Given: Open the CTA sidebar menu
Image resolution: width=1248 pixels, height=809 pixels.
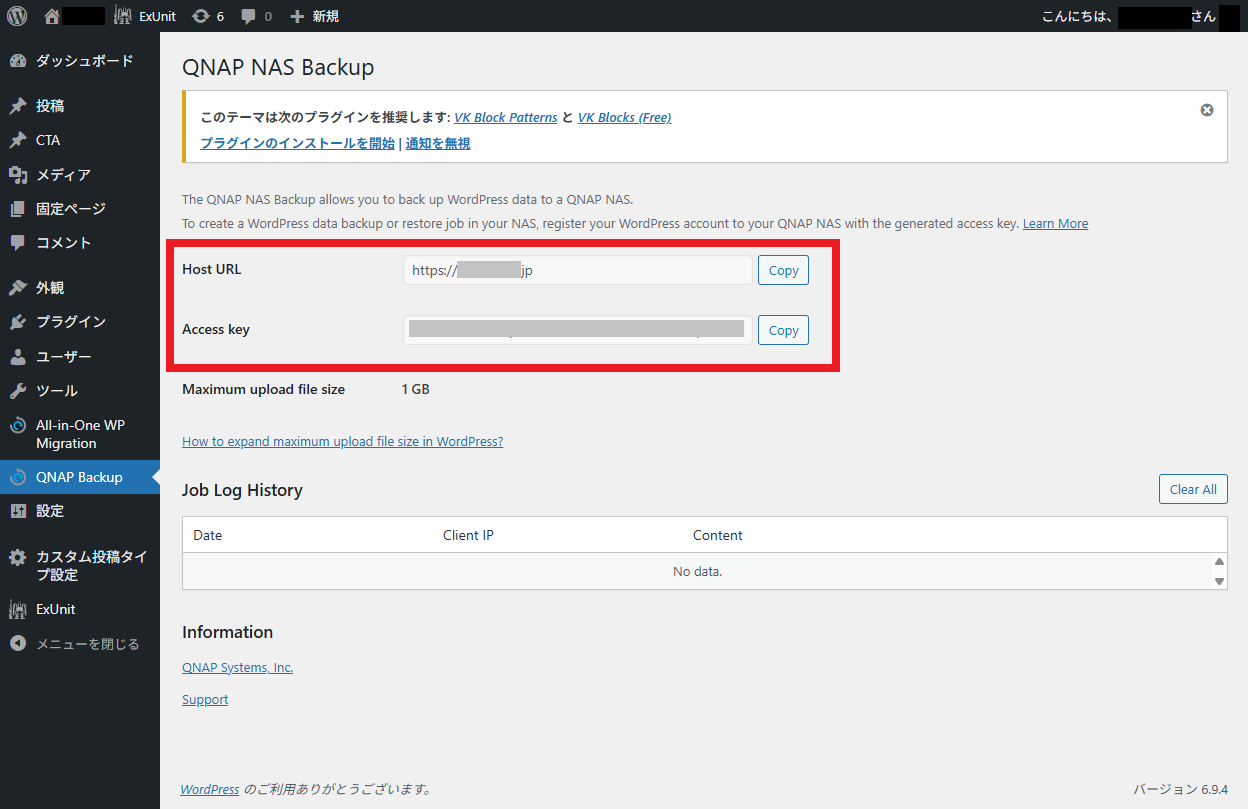Looking at the screenshot, I should point(80,140).
